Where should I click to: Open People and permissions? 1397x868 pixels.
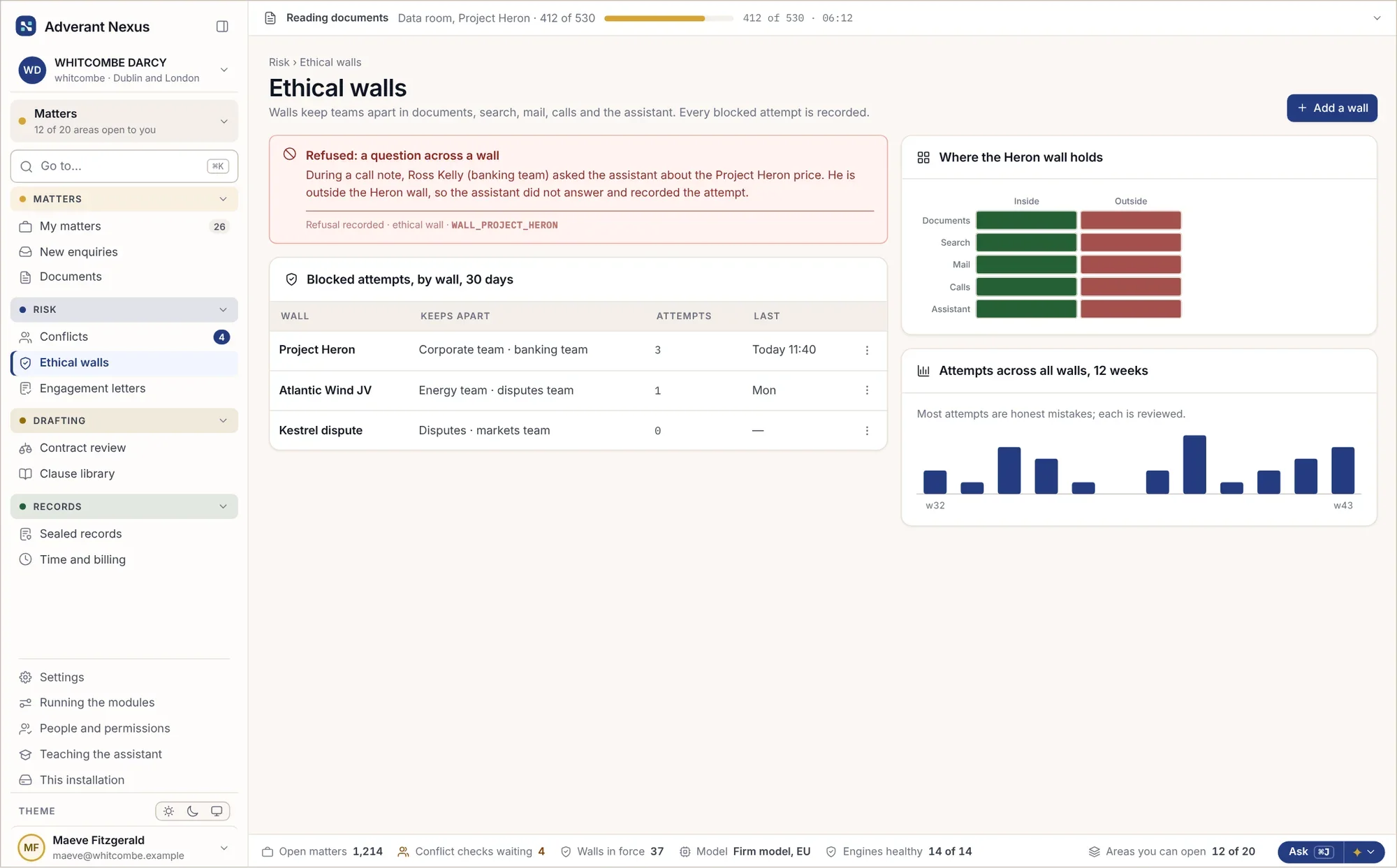point(124,728)
